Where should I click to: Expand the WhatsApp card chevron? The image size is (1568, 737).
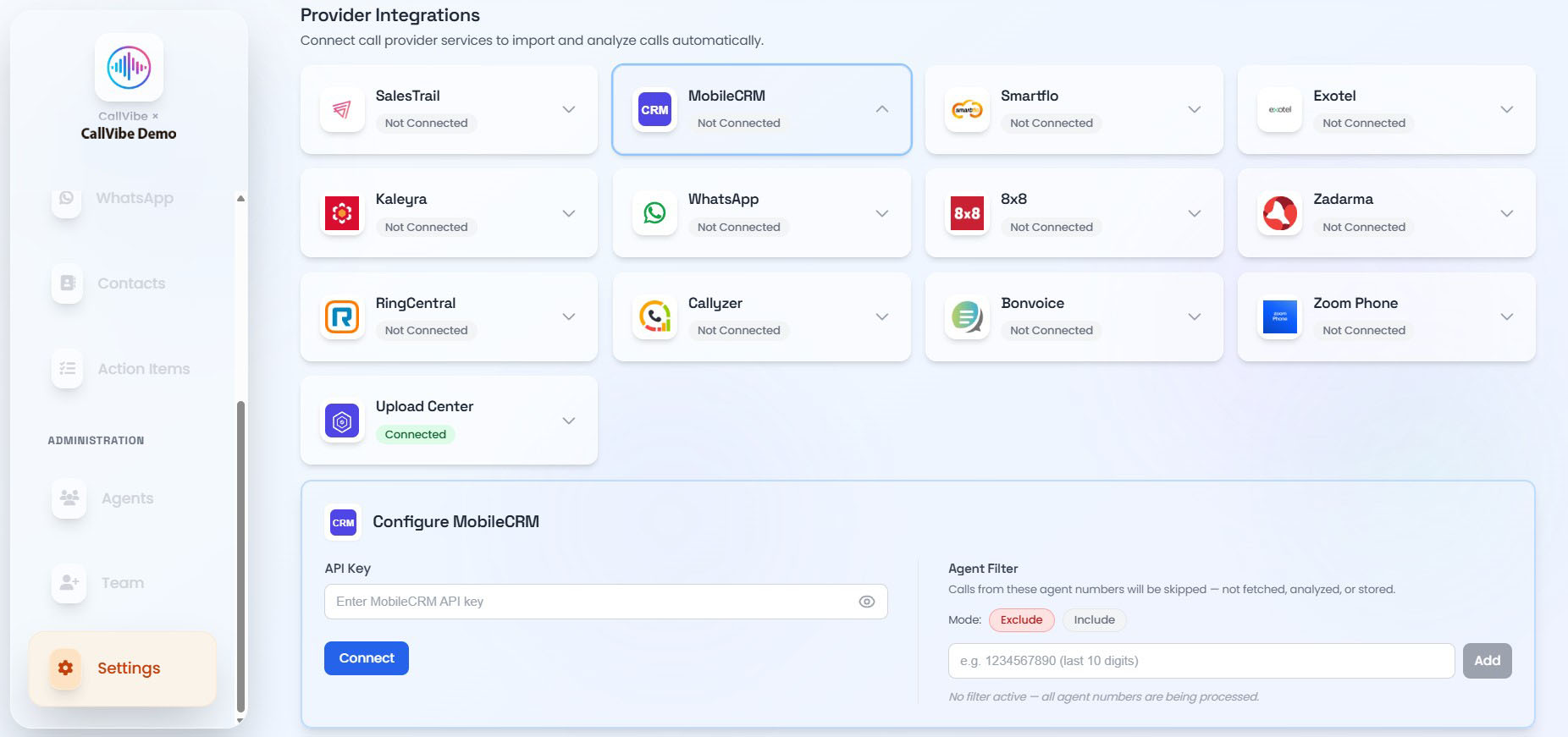[x=882, y=213]
